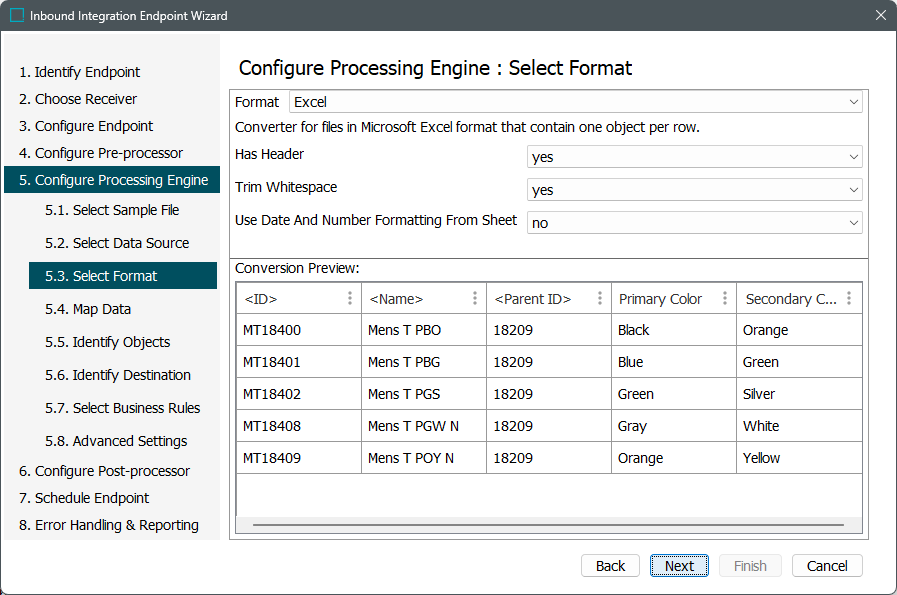The width and height of the screenshot is (897, 595).
Task: Click the preview table horizontal scrollbar
Action: point(548,525)
